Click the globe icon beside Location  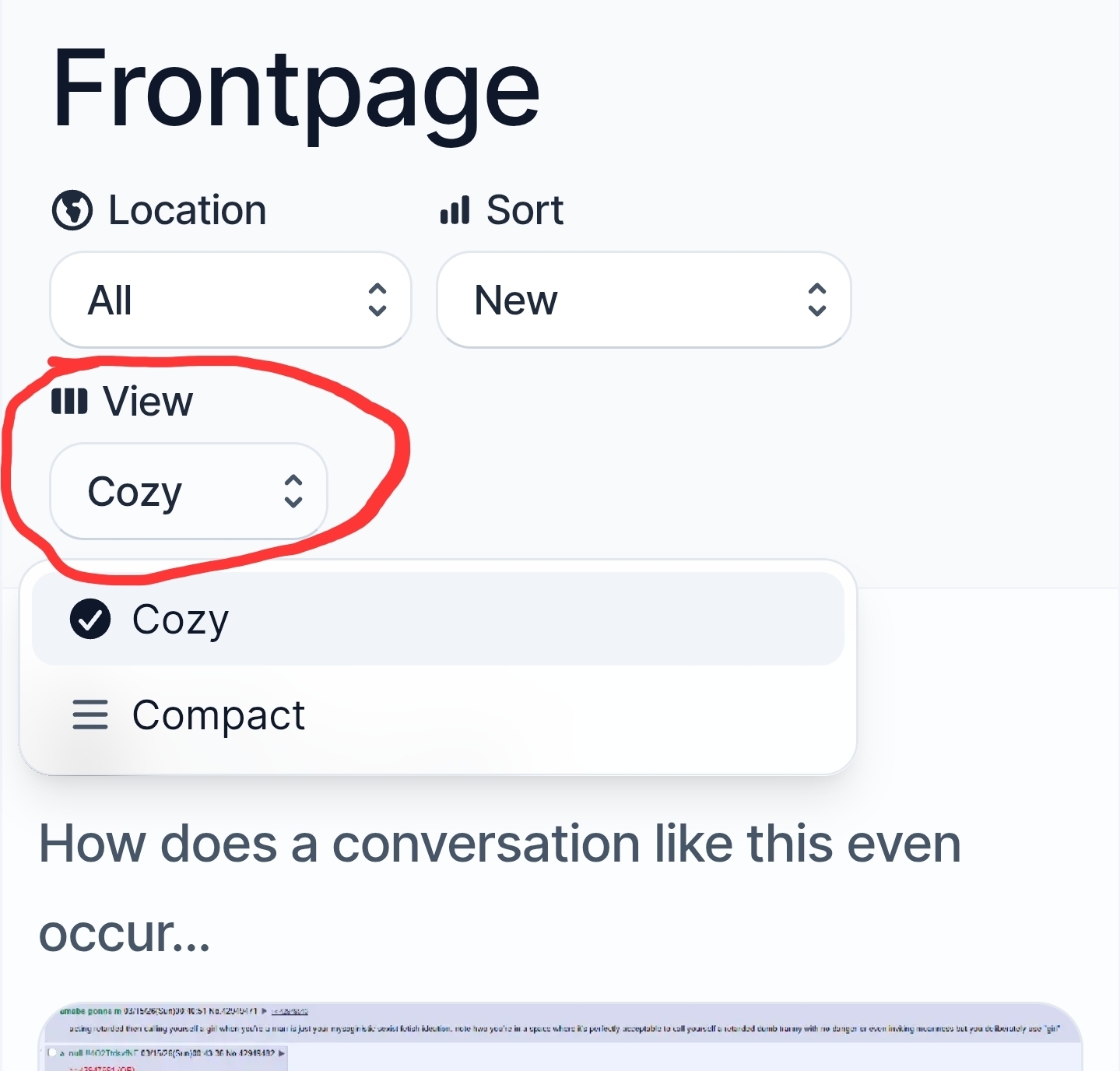72,210
